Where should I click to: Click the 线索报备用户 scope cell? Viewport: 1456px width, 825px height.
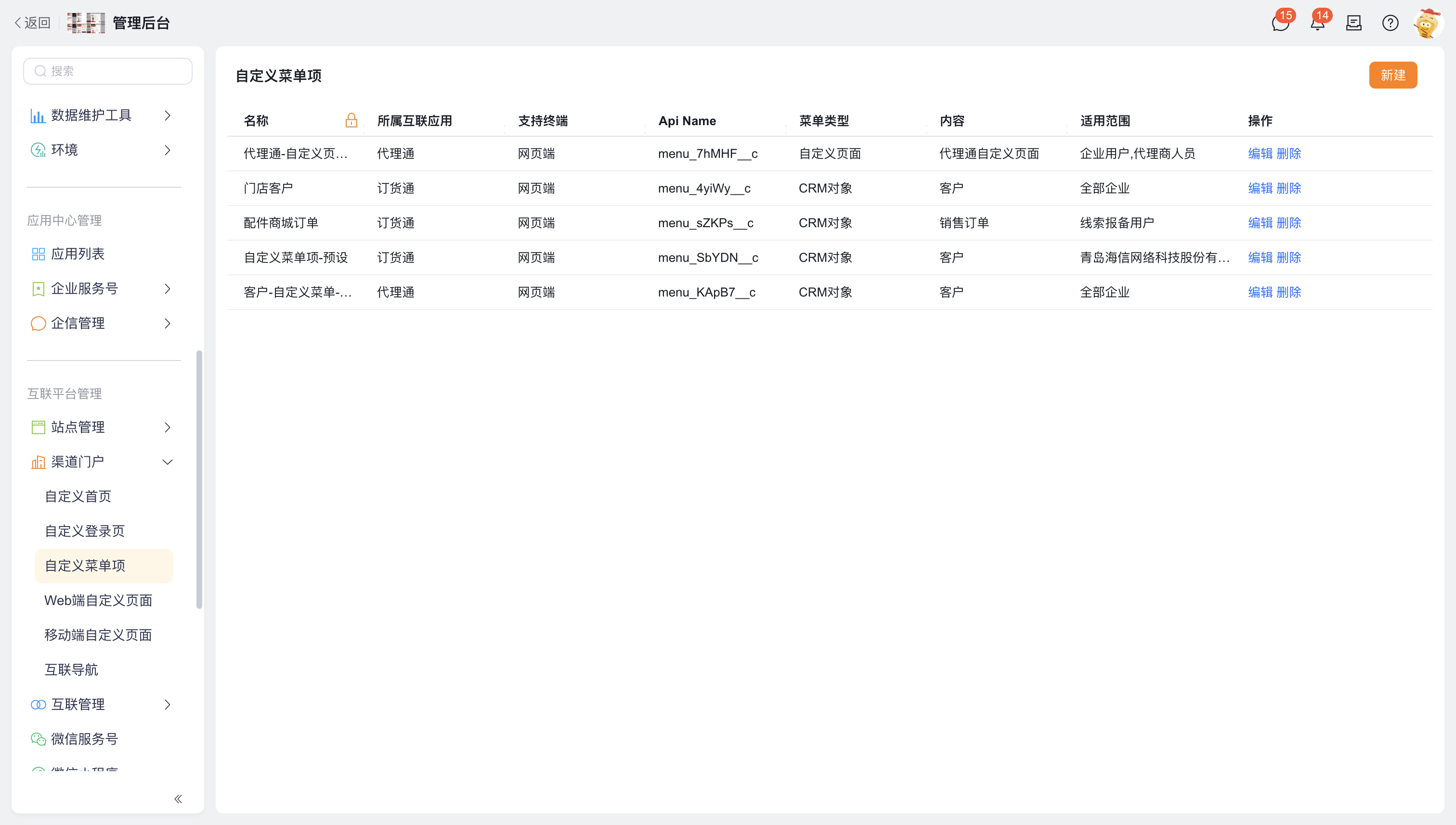point(1117,223)
